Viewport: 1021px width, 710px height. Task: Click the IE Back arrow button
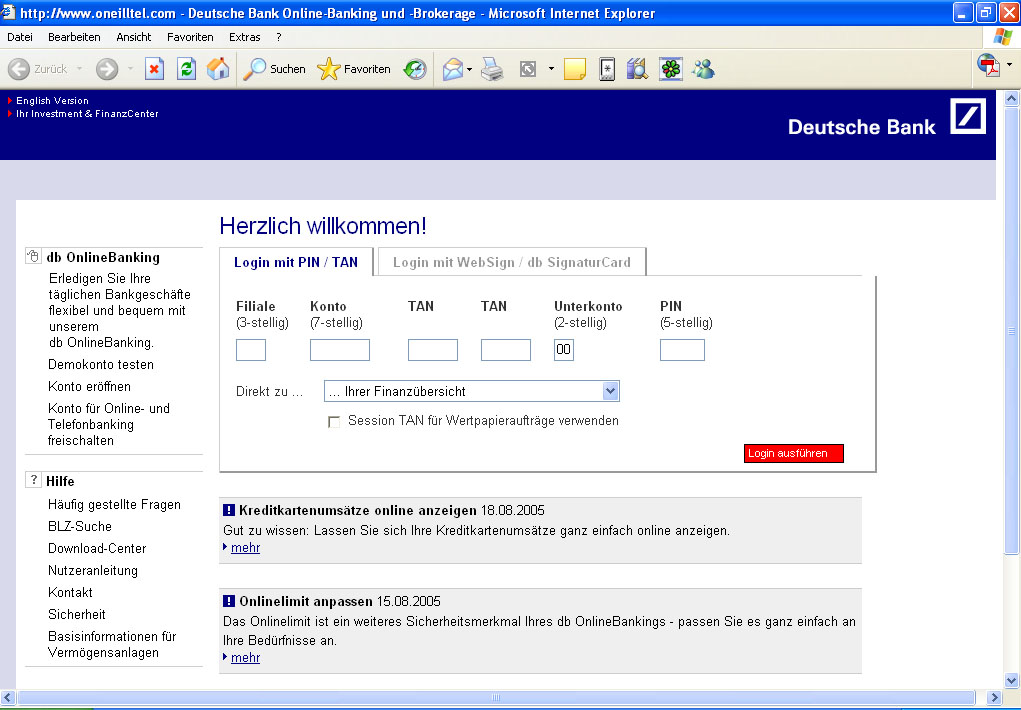19,68
